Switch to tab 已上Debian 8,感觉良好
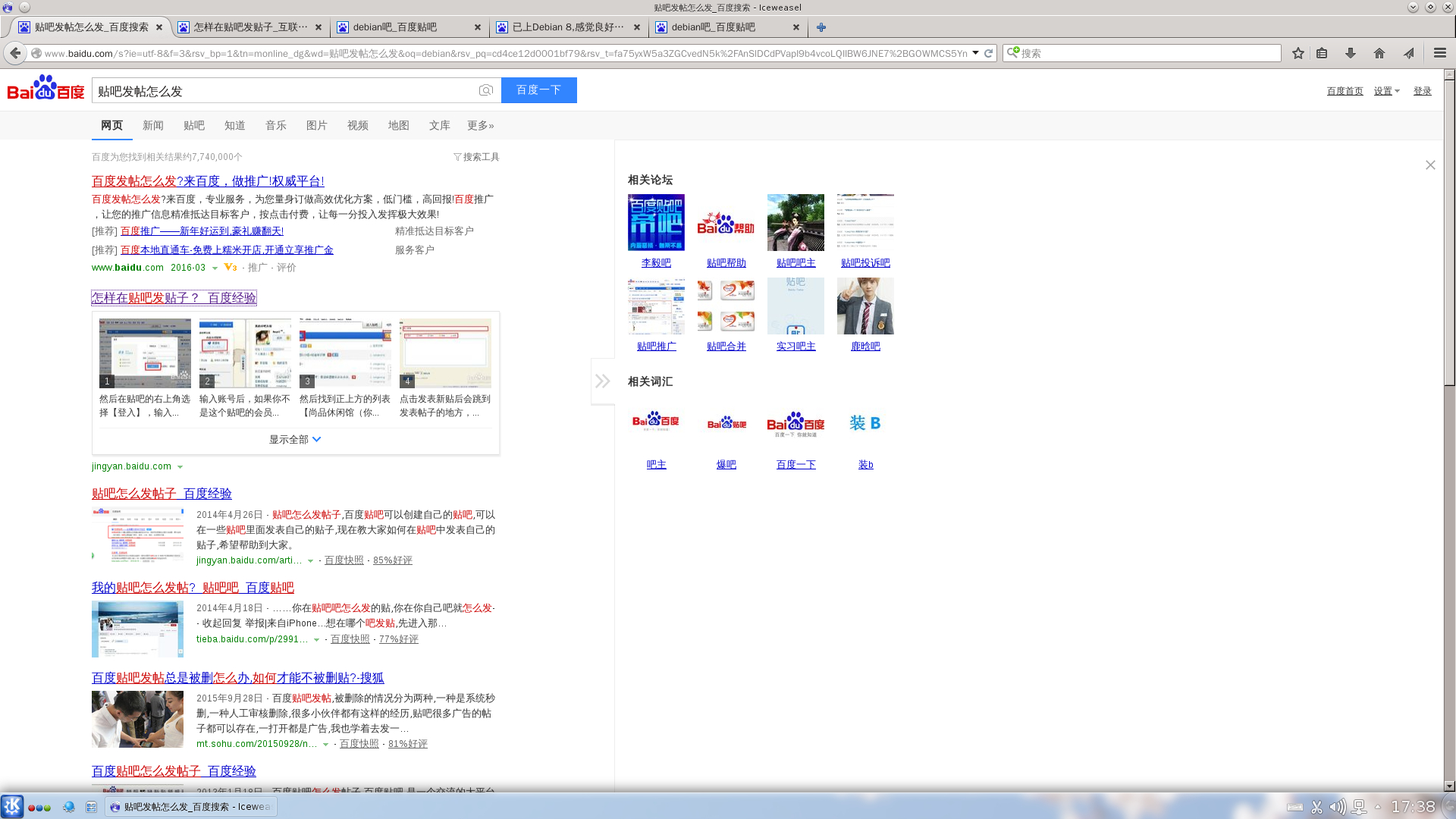 pos(567,27)
